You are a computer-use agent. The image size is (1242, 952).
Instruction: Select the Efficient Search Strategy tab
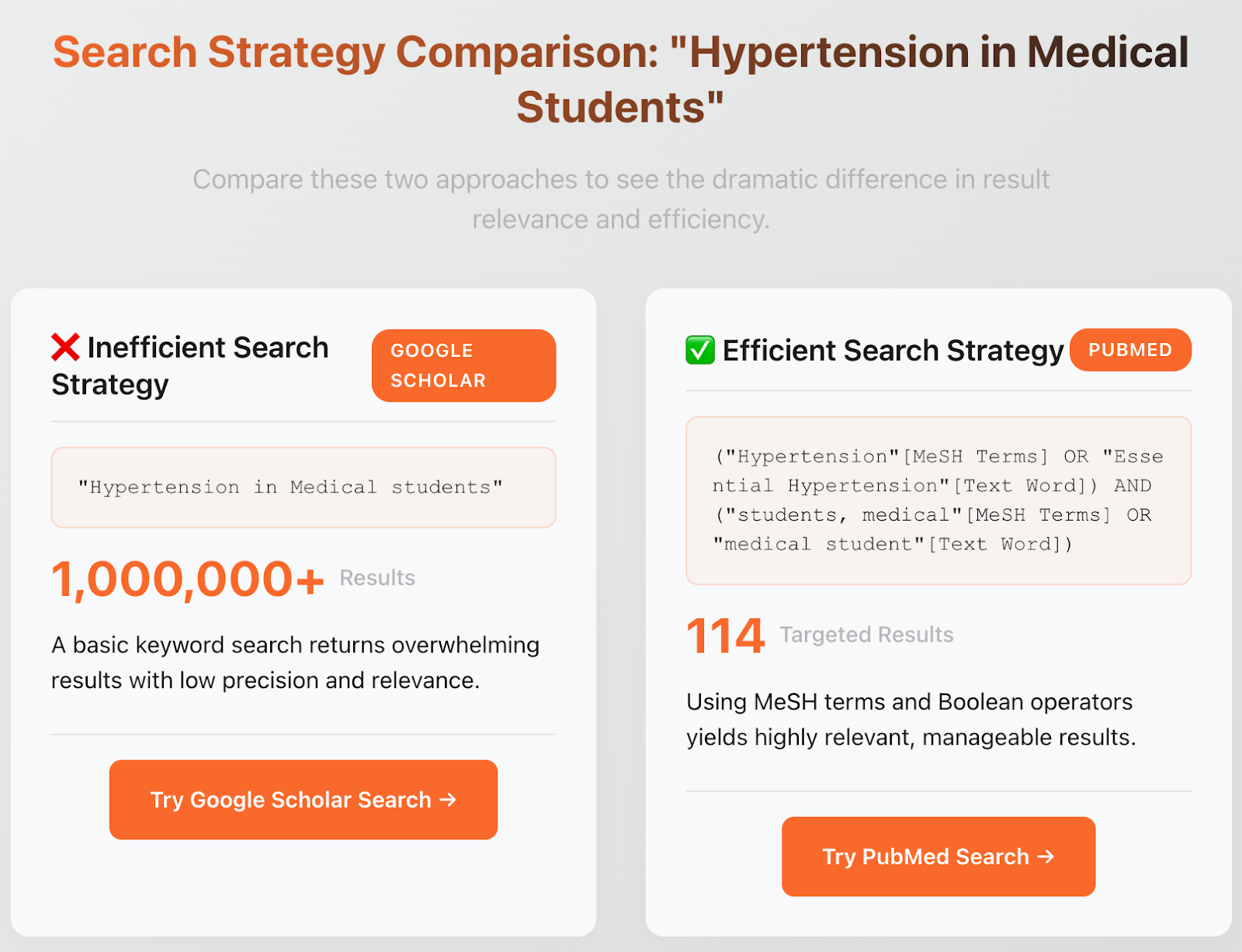pyautogui.click(x=892, y=350)
